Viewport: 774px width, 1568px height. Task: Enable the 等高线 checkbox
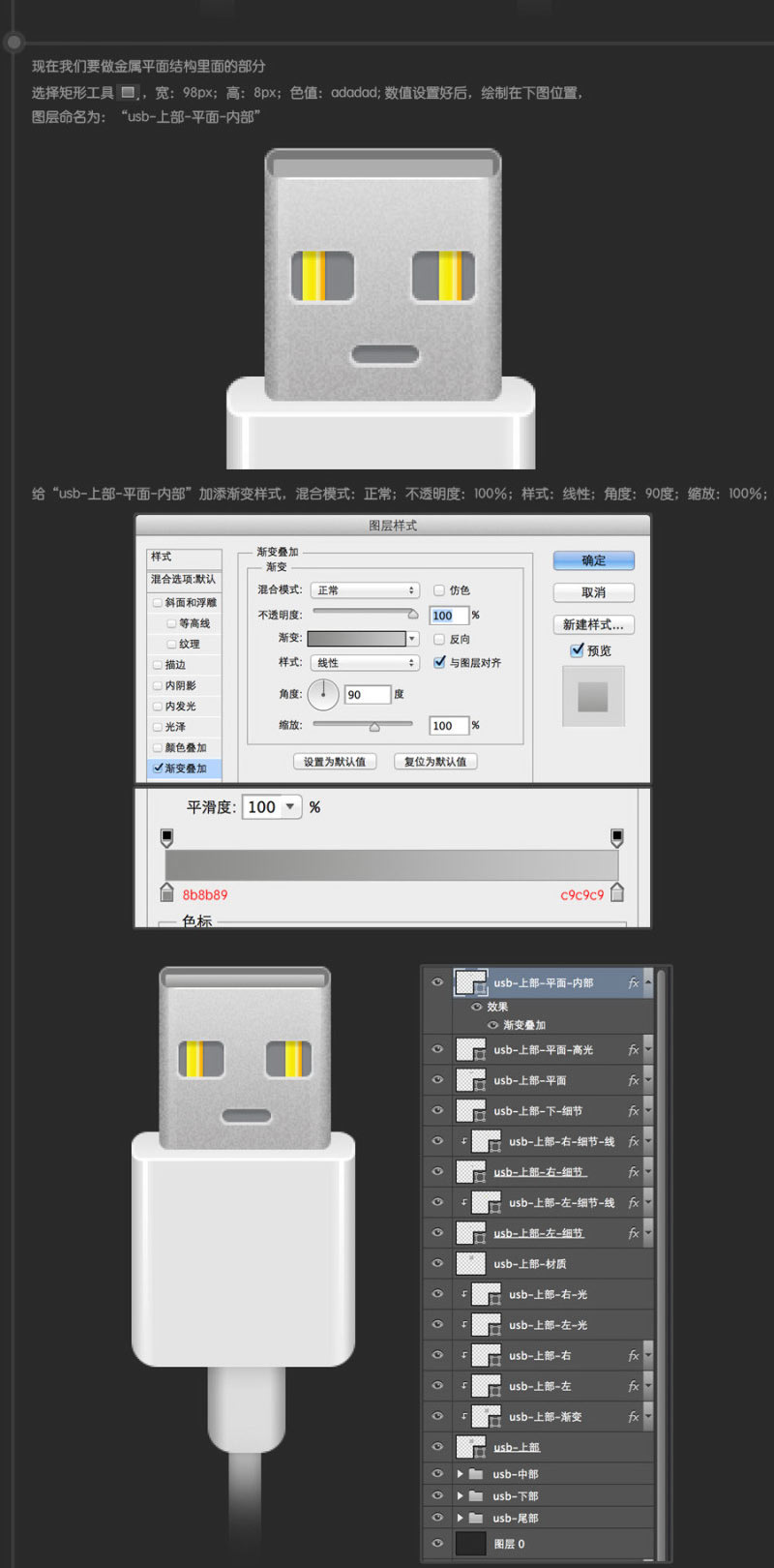tap(171, 623)
